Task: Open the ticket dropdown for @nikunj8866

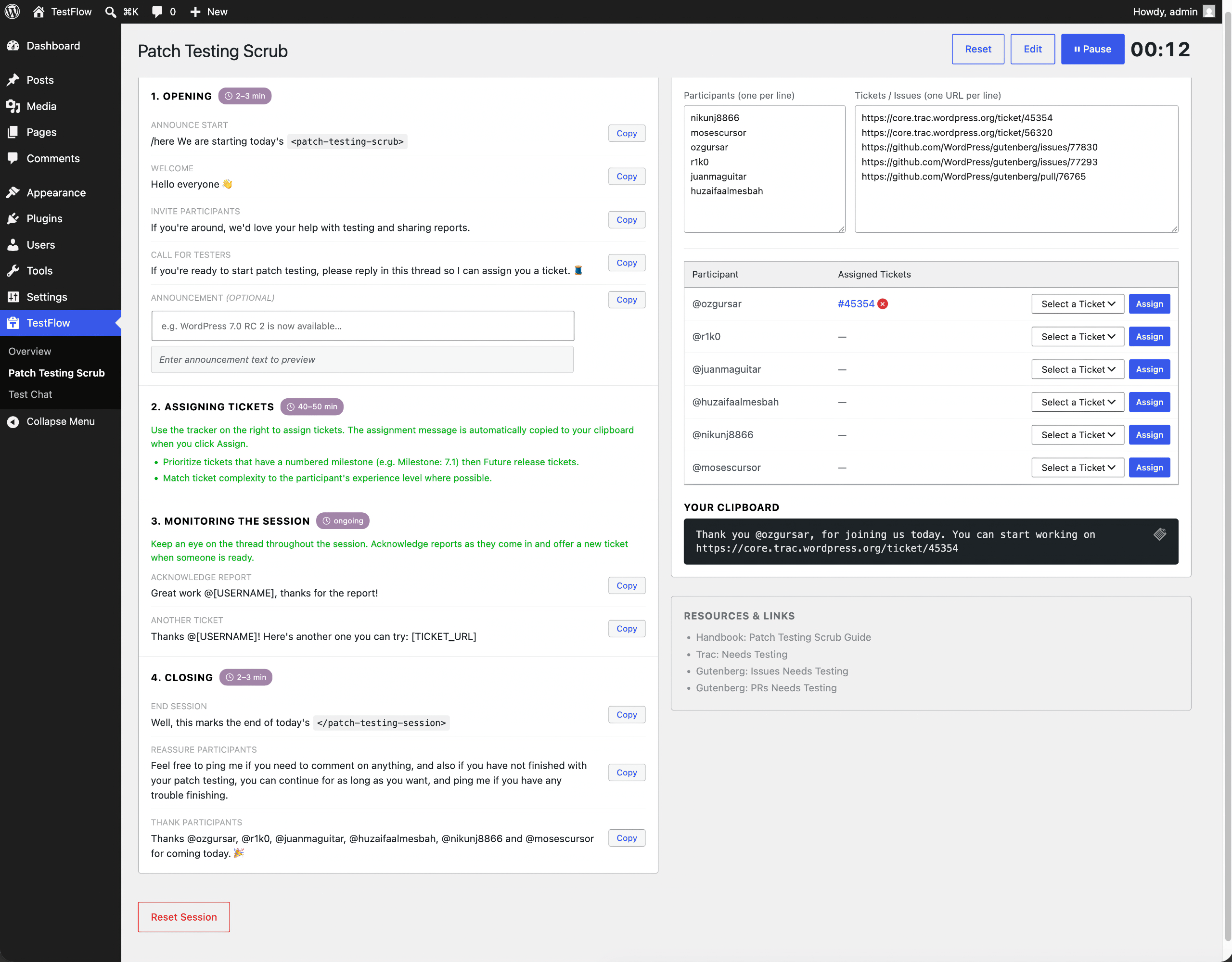Action: point(1078,435)
